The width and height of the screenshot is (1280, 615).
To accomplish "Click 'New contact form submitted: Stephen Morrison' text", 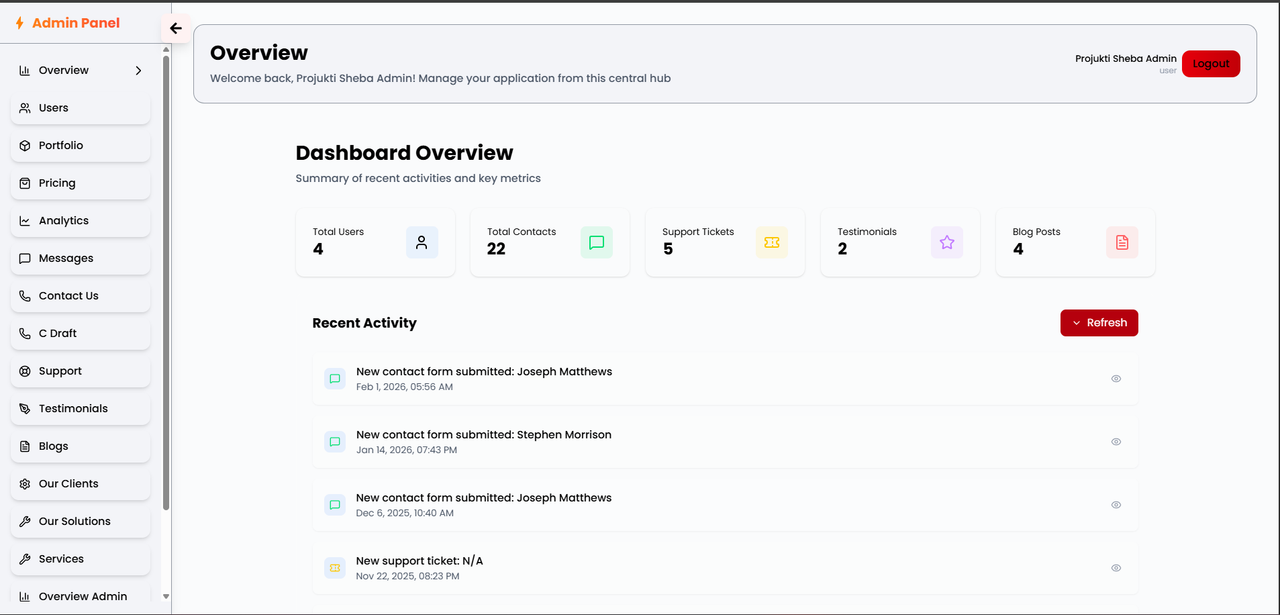I will click(484, 435).
